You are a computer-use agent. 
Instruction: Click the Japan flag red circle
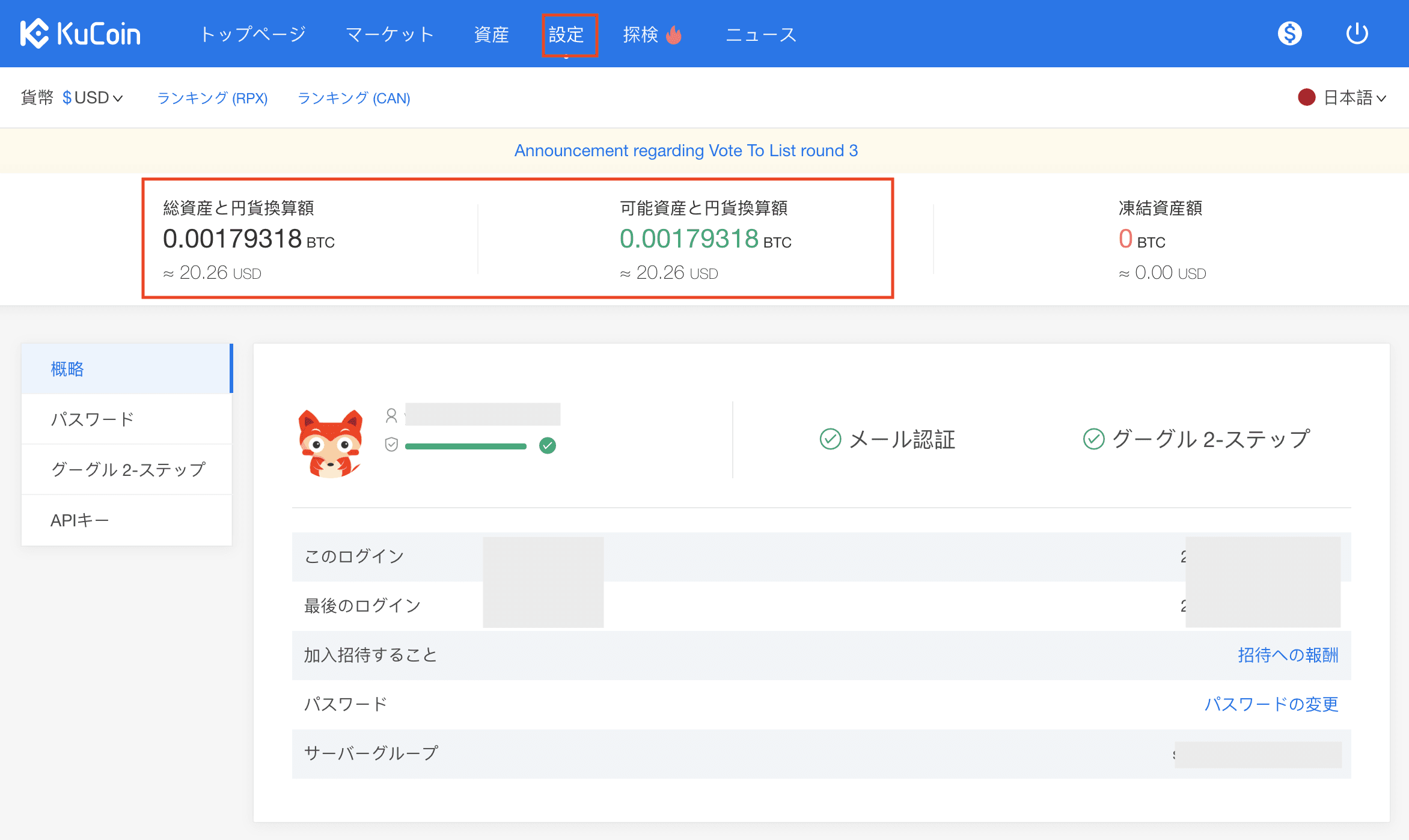tap(1306, 97)
